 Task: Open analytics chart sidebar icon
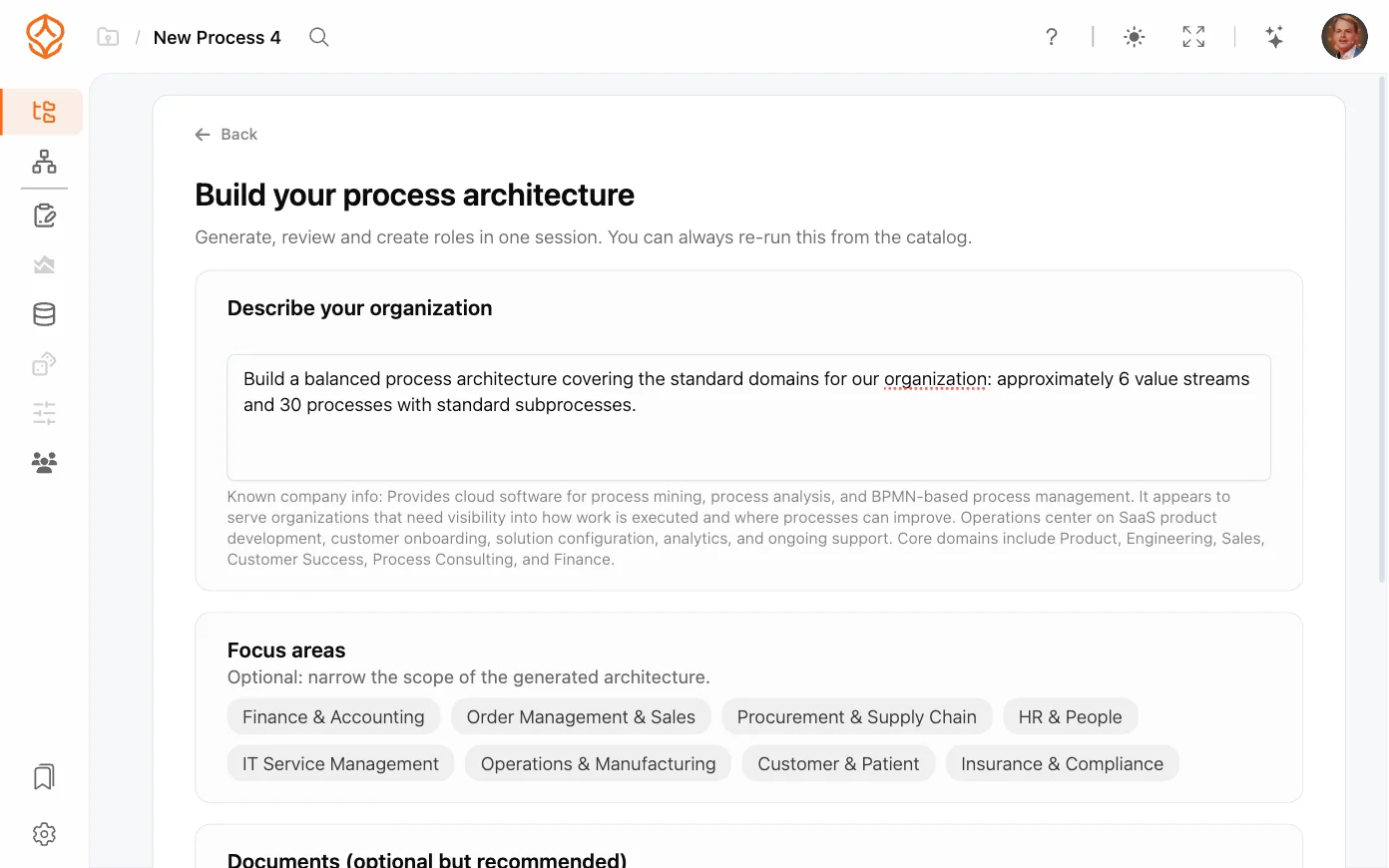pyautogui.click(x=44, y=264)
